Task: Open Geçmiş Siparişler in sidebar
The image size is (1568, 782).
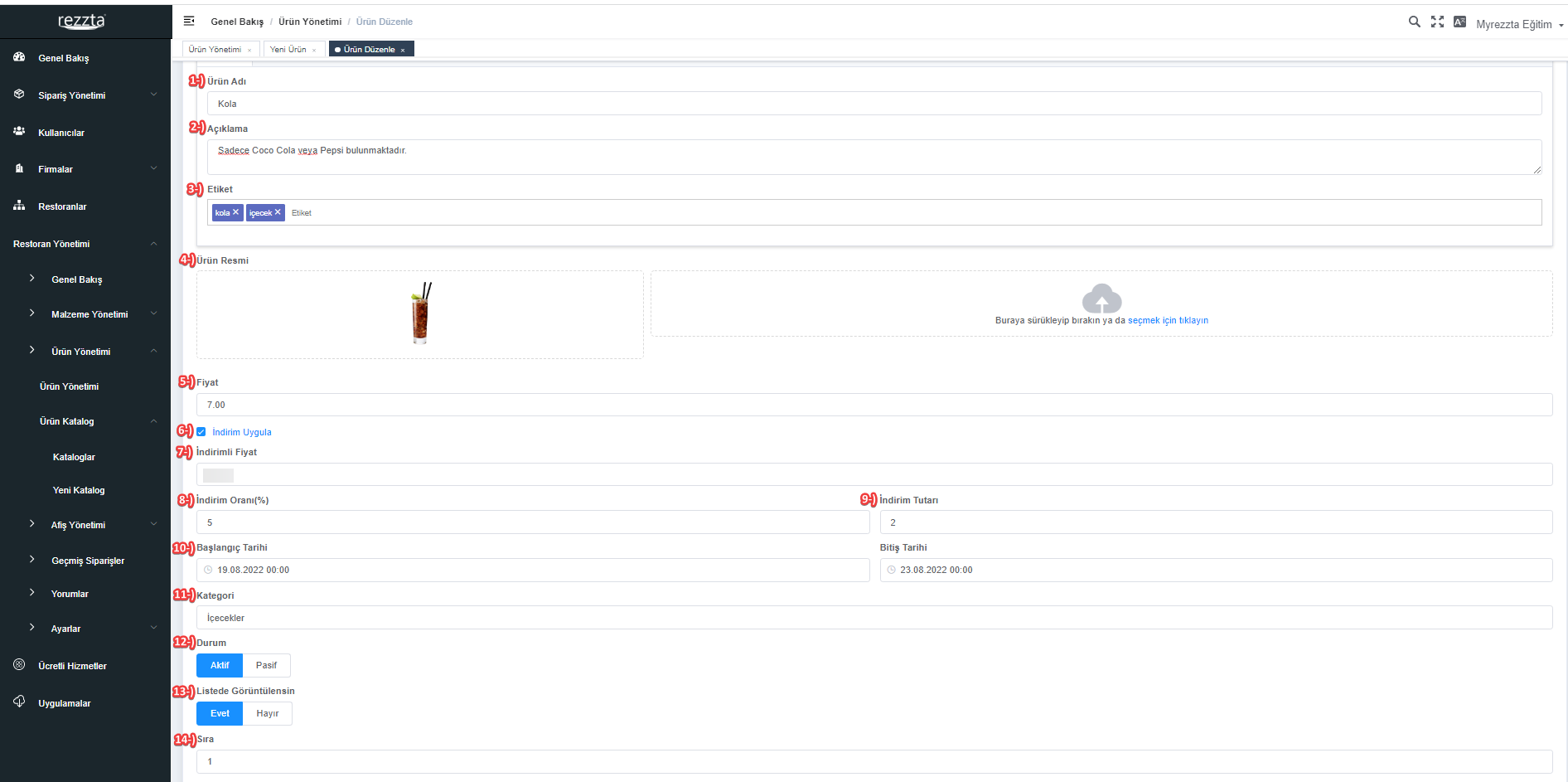Action: click(88, 561)
